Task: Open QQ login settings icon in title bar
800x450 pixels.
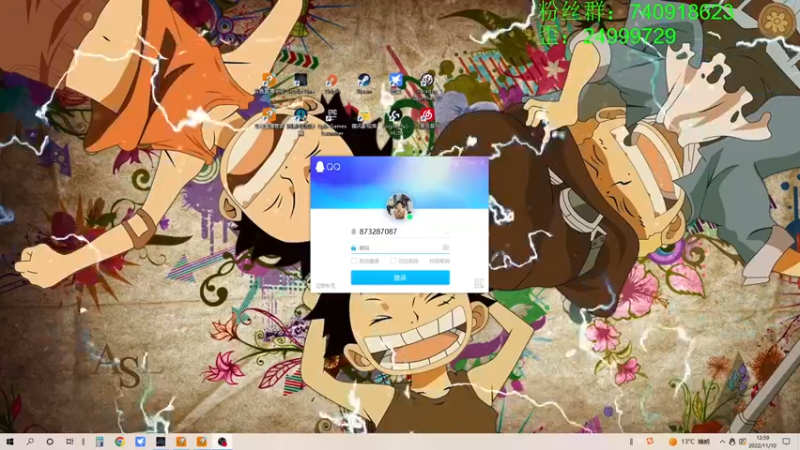Action: point(457,163)
